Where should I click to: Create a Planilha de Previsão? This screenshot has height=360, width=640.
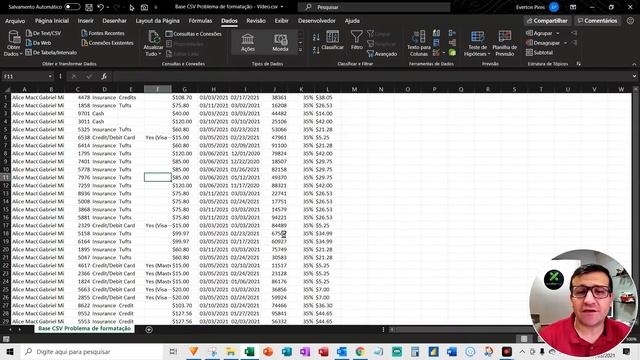[x=504, y=43]
